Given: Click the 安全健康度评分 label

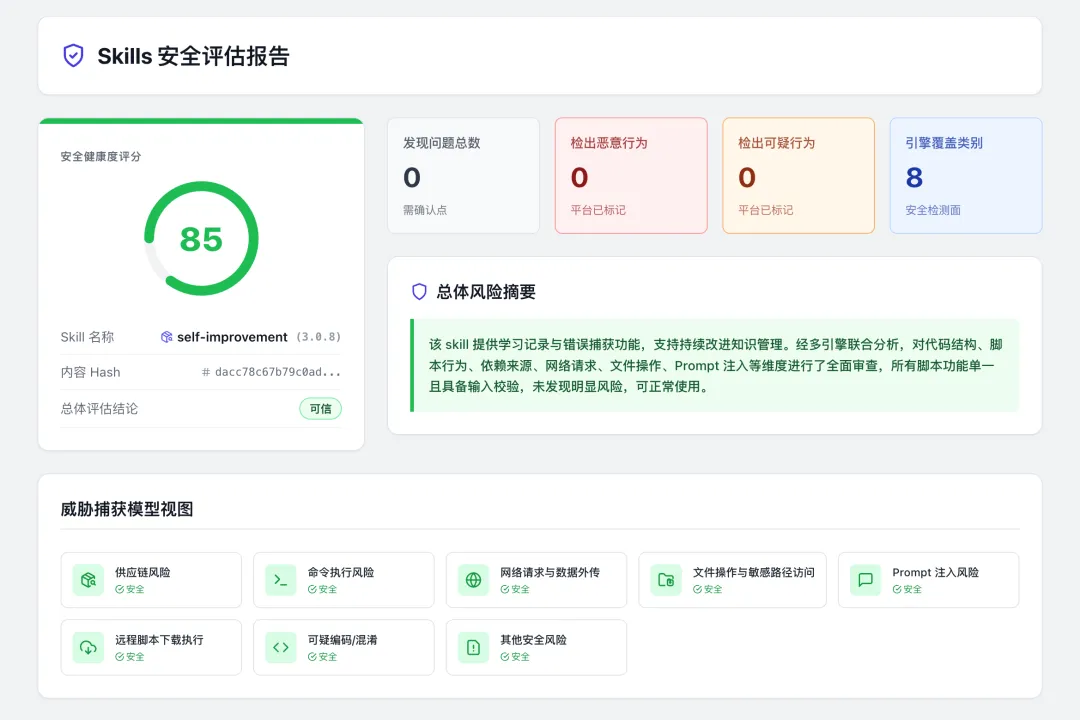Looking at the screenshot, I should [x=101, y=156].
